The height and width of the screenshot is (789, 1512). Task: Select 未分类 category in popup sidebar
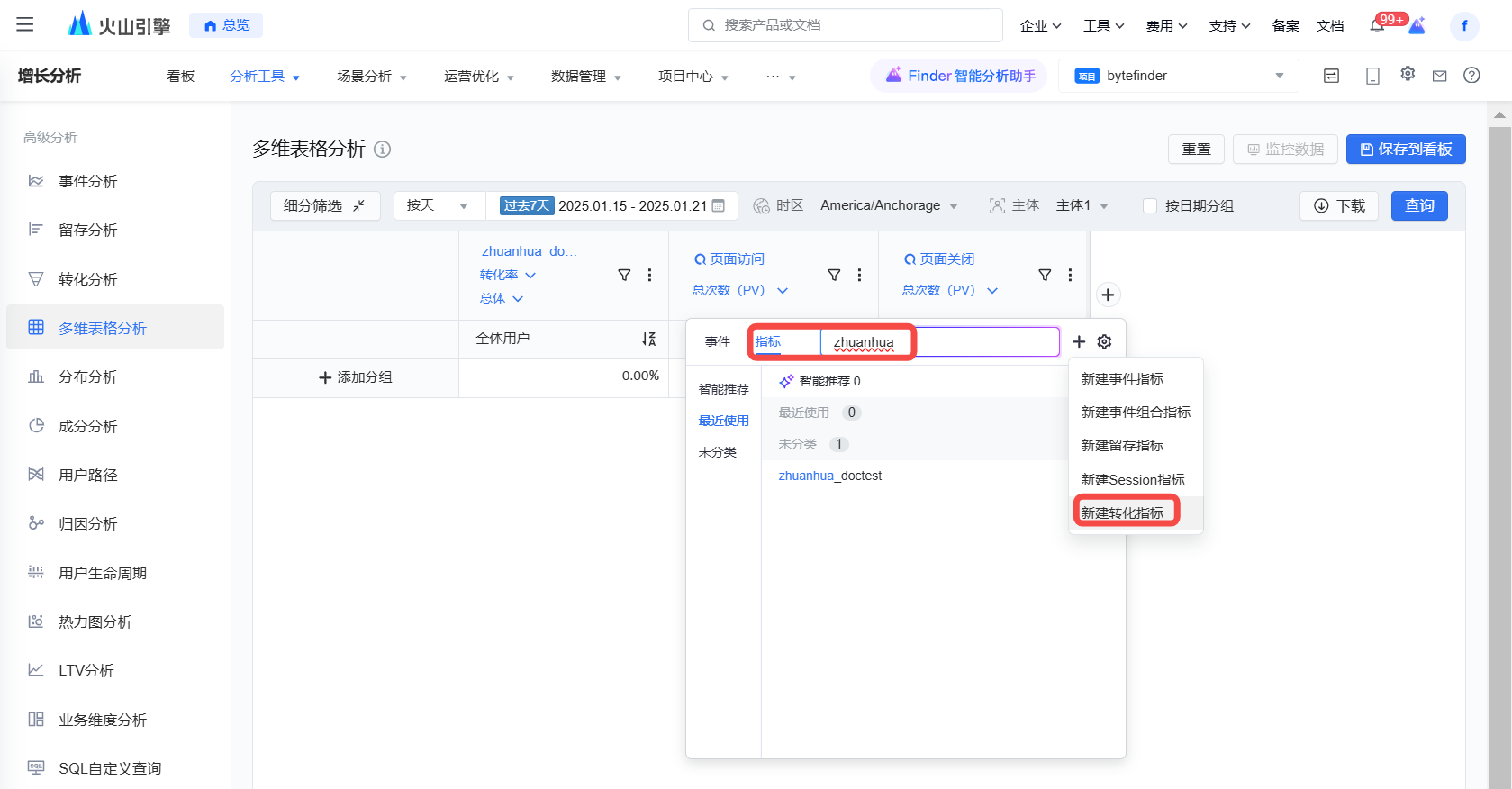(717, 452)
